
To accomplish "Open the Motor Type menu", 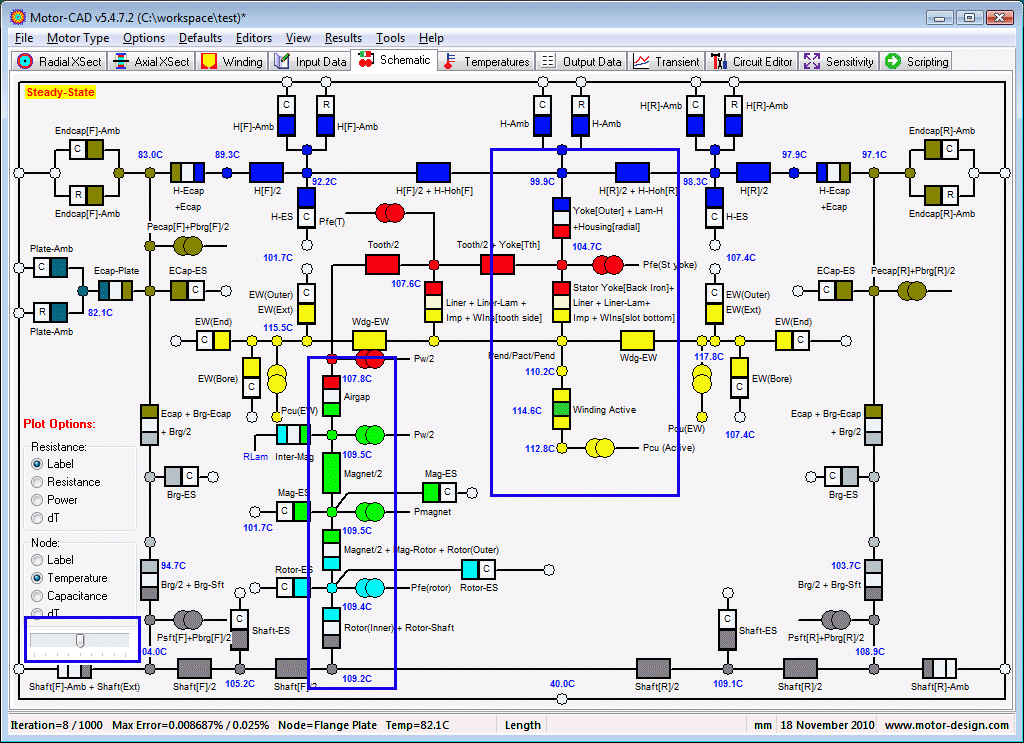I will tap(78, 38).
